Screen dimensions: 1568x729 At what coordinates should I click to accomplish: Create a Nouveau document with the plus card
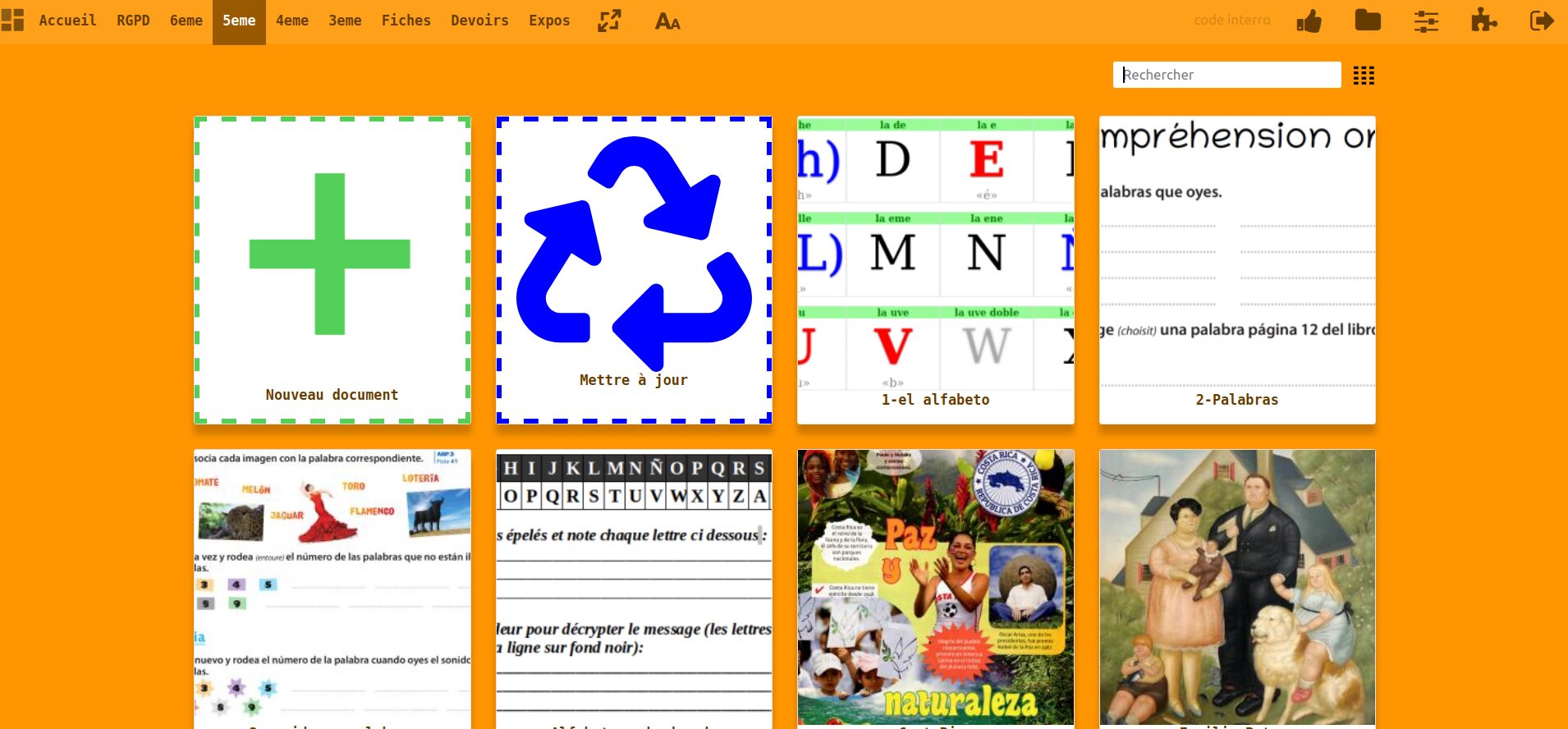click(332, 270)
